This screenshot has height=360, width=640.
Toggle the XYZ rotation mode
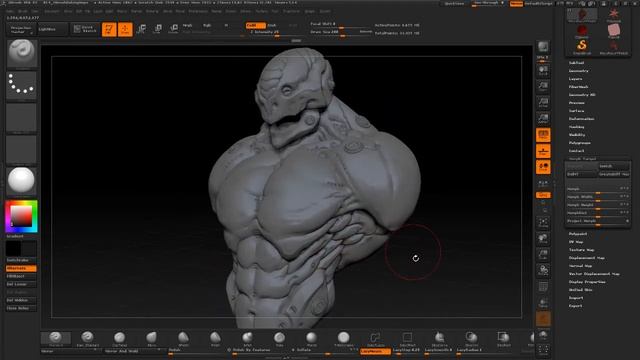point(543,195)
